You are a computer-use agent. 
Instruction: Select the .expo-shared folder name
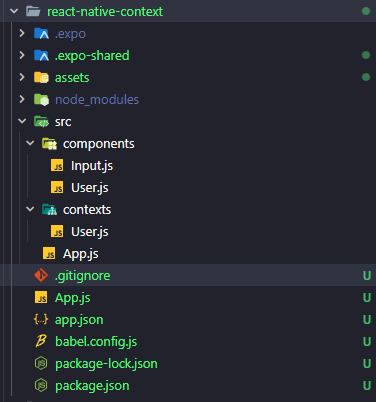click(92, 56)
